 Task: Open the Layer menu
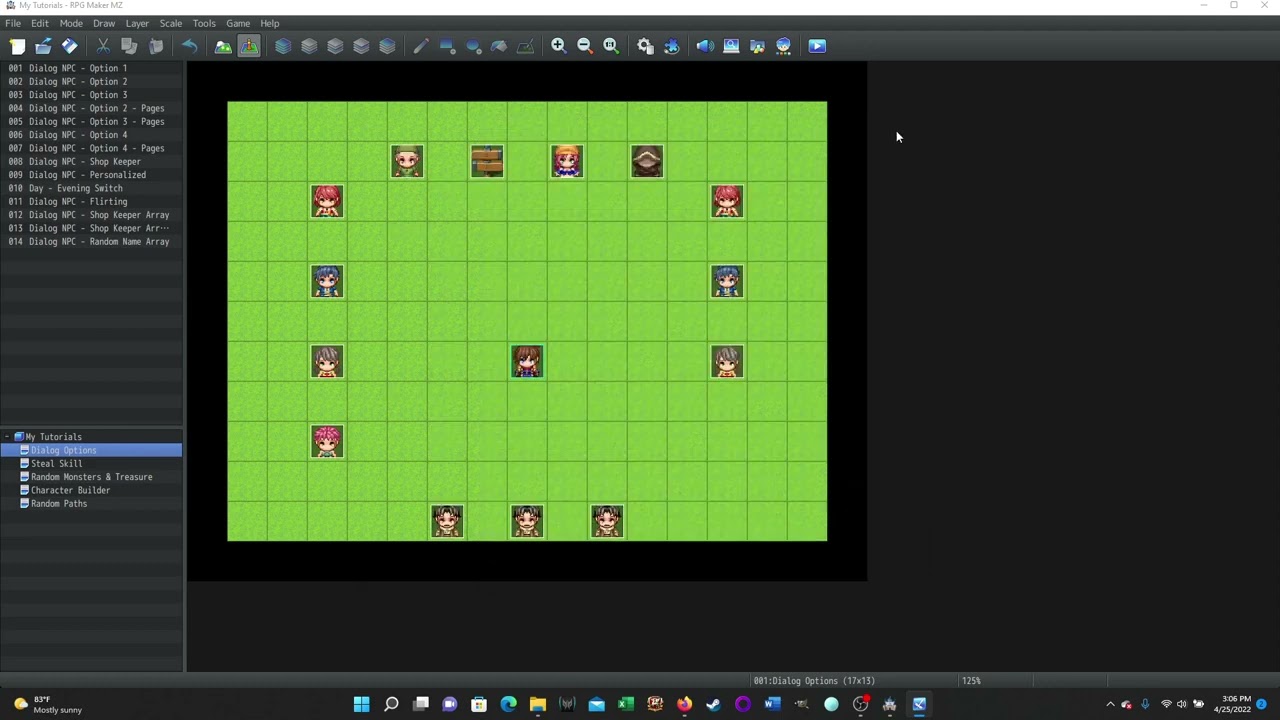137,23
